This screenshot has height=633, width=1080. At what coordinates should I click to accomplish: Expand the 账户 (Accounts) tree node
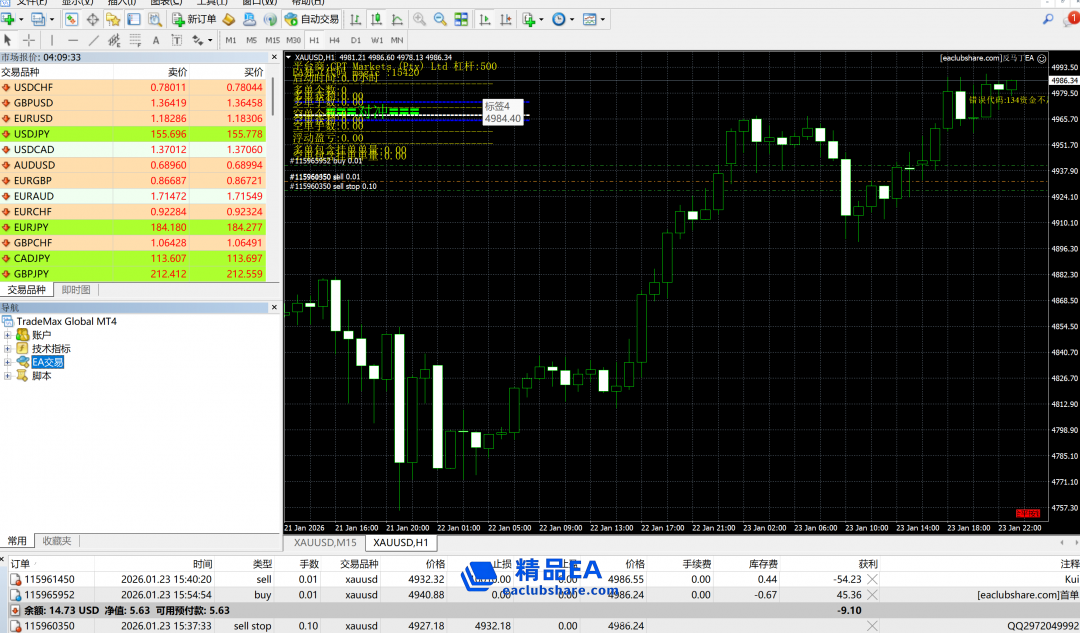8,335
